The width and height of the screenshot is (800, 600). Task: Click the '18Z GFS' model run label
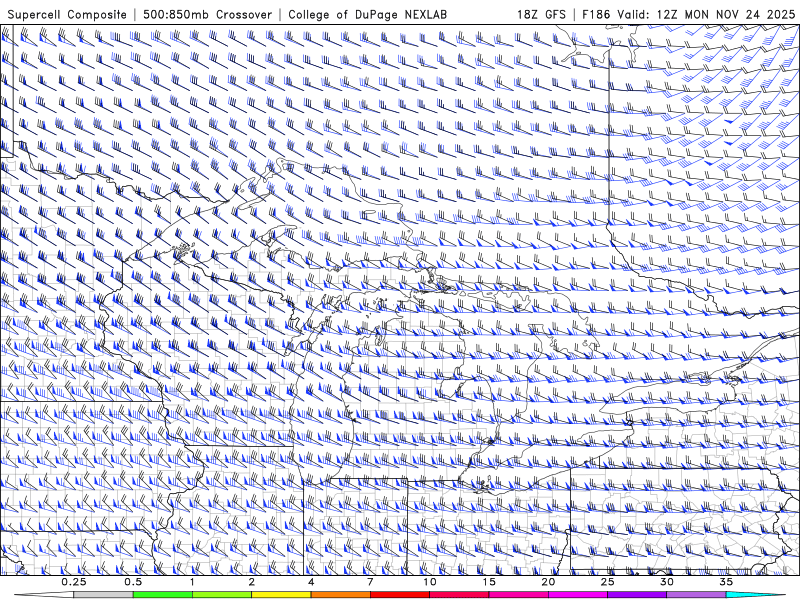541,14
